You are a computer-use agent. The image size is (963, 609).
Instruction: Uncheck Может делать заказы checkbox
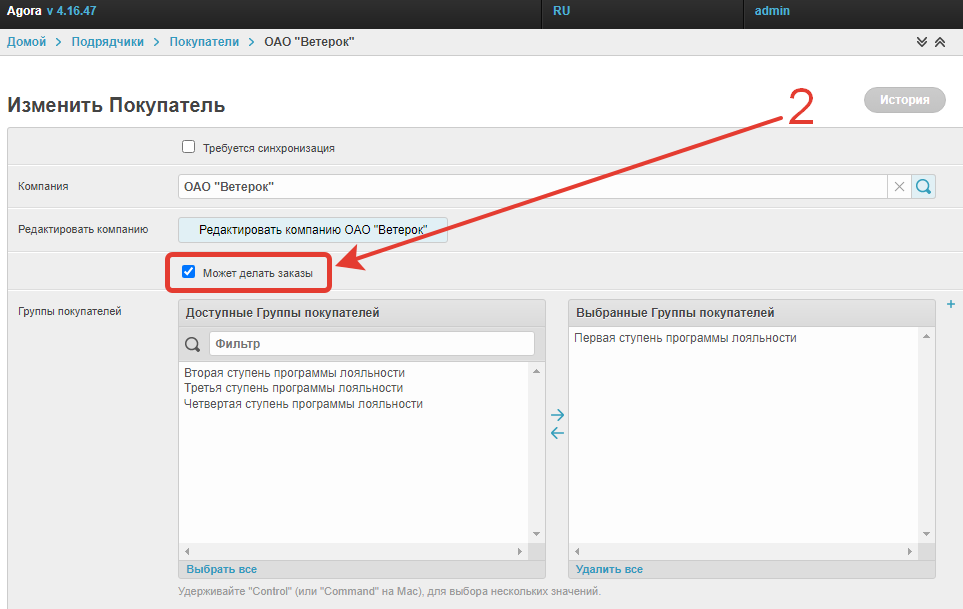(x=188, y=272)
